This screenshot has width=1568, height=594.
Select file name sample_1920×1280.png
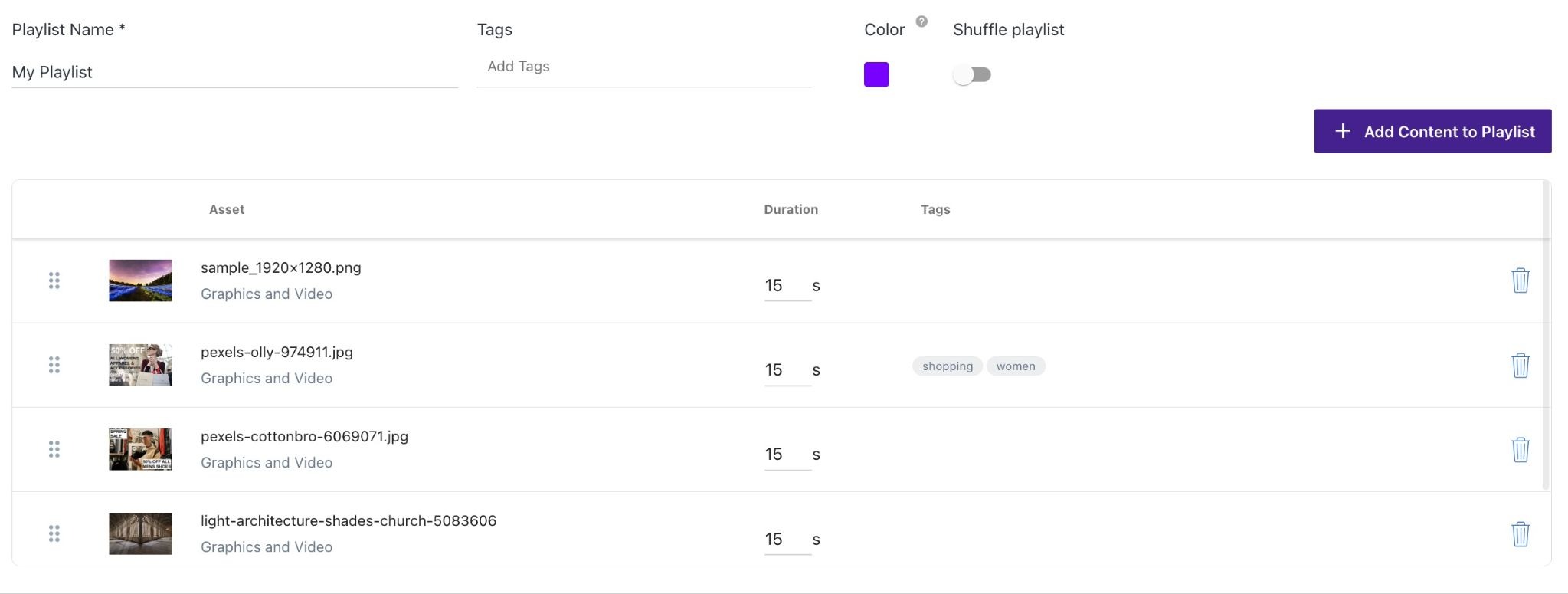point(281,267)
